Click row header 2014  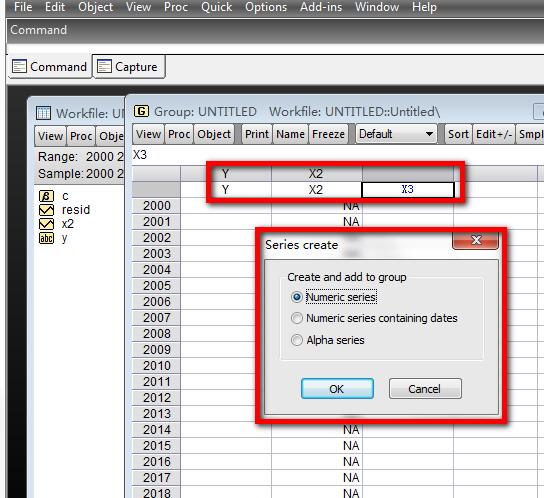pyautogui.click(x=156, y=430)
